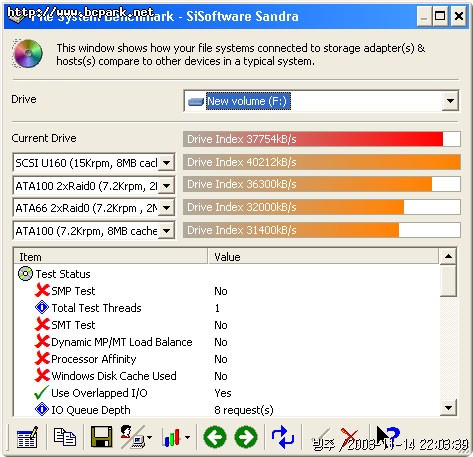Viewport: 473px width, 457px height.
Task: Minimize the SiSoftware Sandra window
Action: [424, 16]
